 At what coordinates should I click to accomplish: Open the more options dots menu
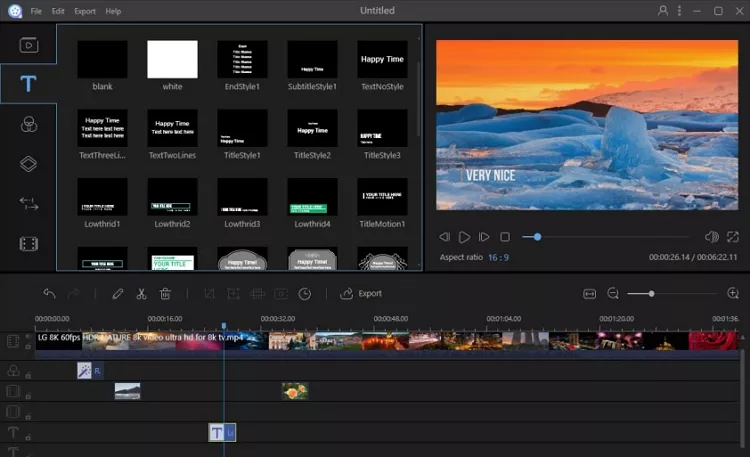tap(679, 11)
